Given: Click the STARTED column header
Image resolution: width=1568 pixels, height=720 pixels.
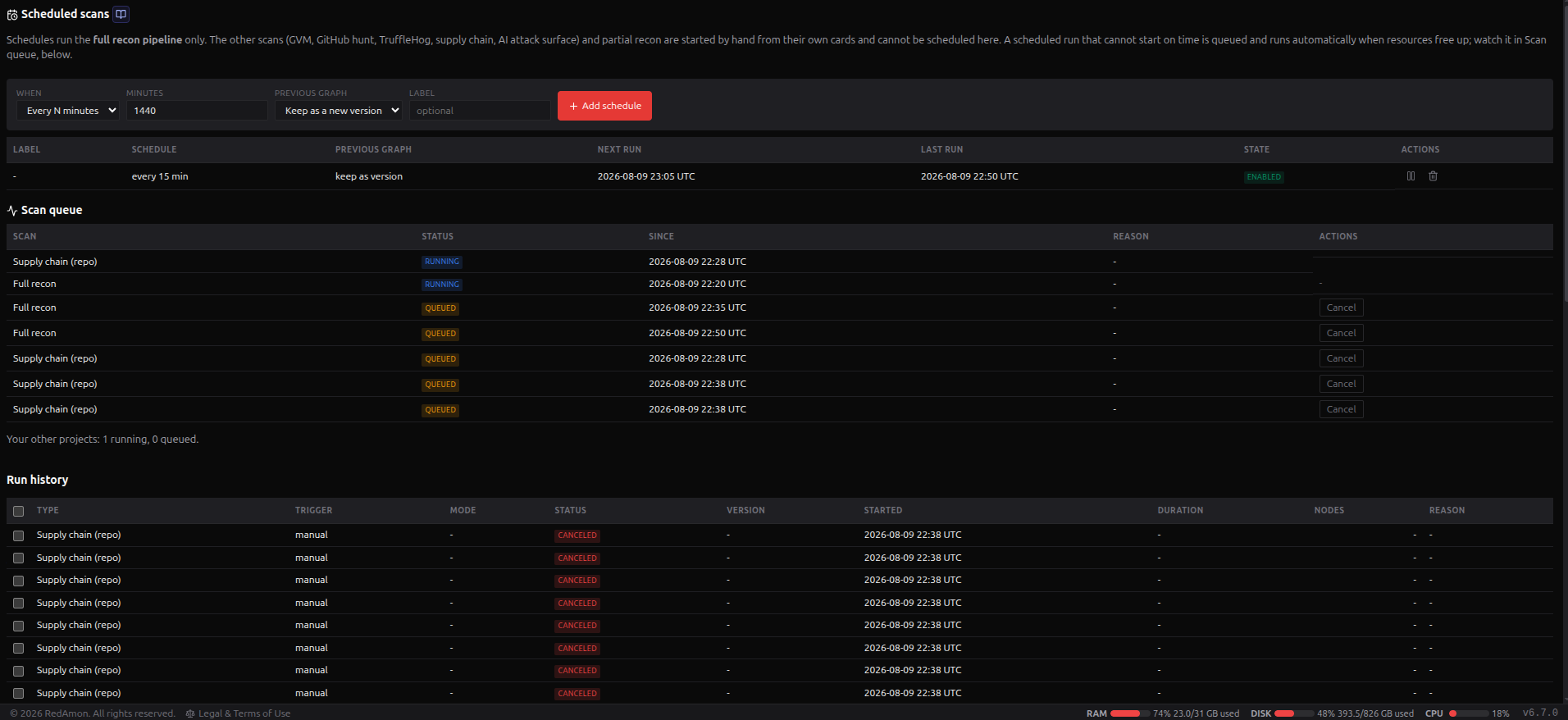Looking at the screenshot, I should pos(883,510).
